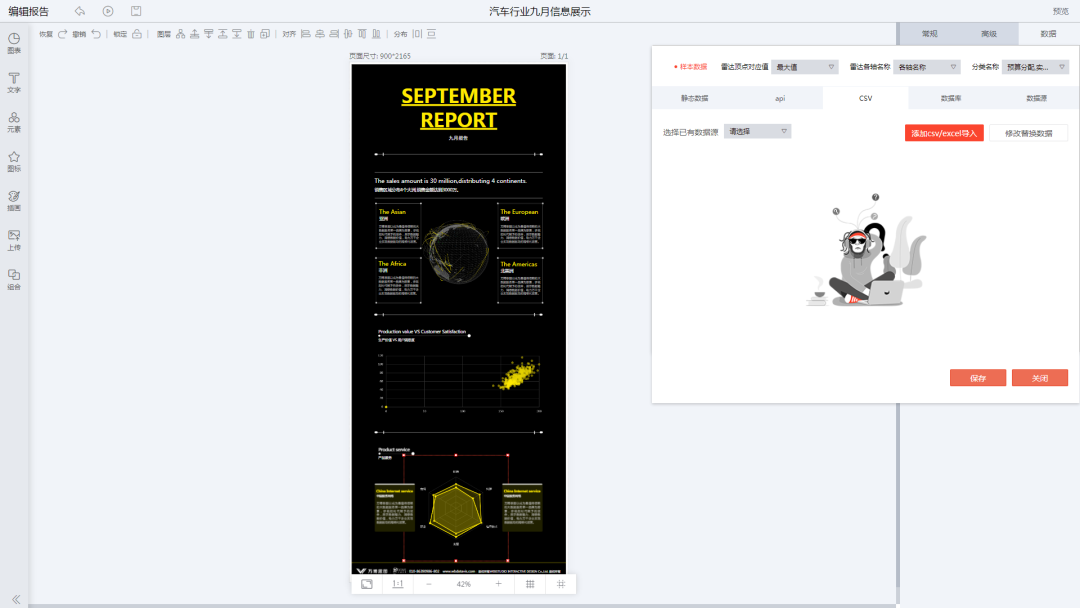Open the 预算分配 category name dropdown
This screenshot has height=608, width=1080.
(1035, 67)
